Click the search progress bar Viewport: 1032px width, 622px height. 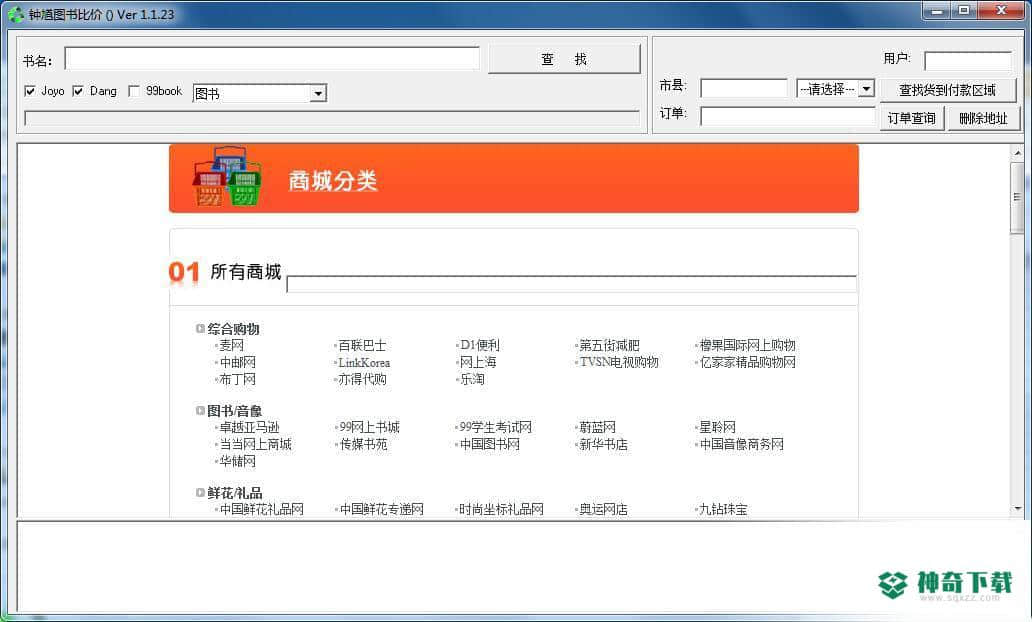click(332, 118)
